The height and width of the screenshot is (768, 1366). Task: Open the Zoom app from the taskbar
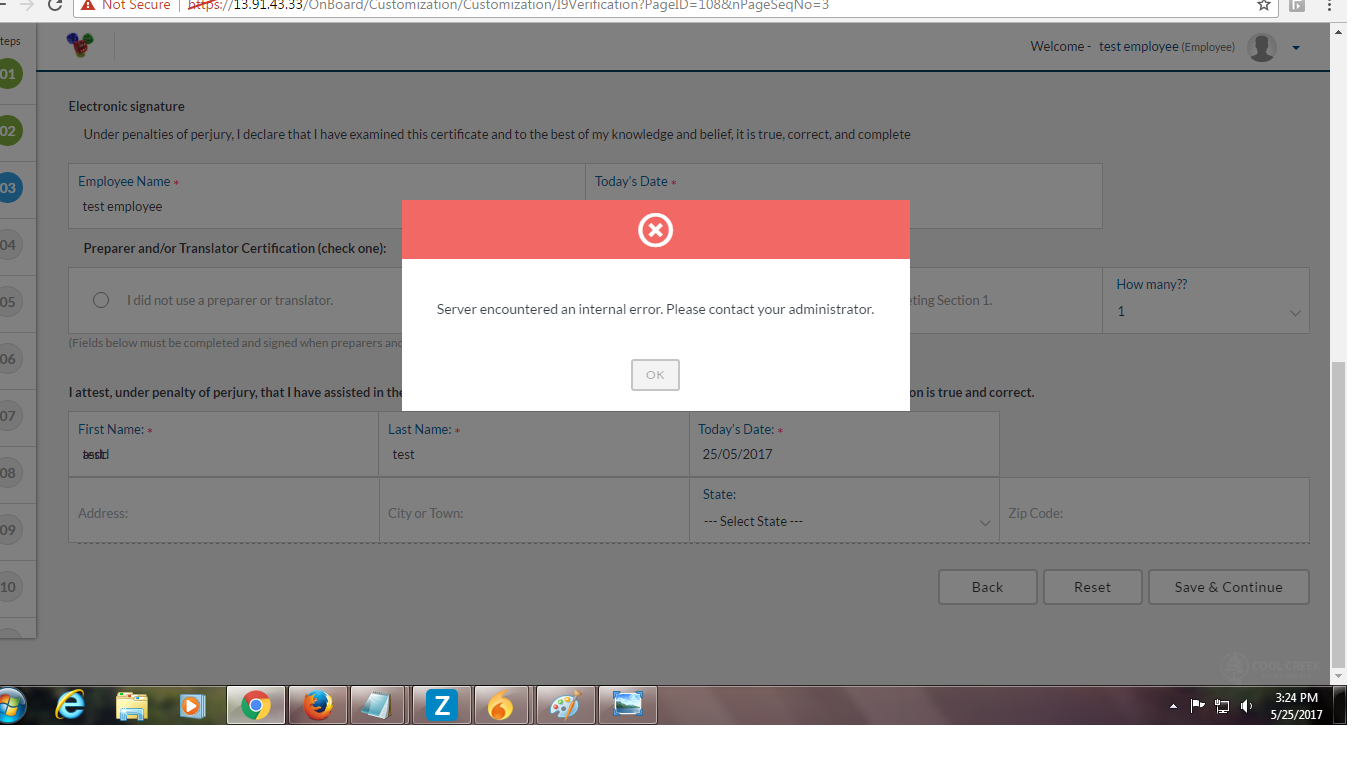tap(441, 705)
